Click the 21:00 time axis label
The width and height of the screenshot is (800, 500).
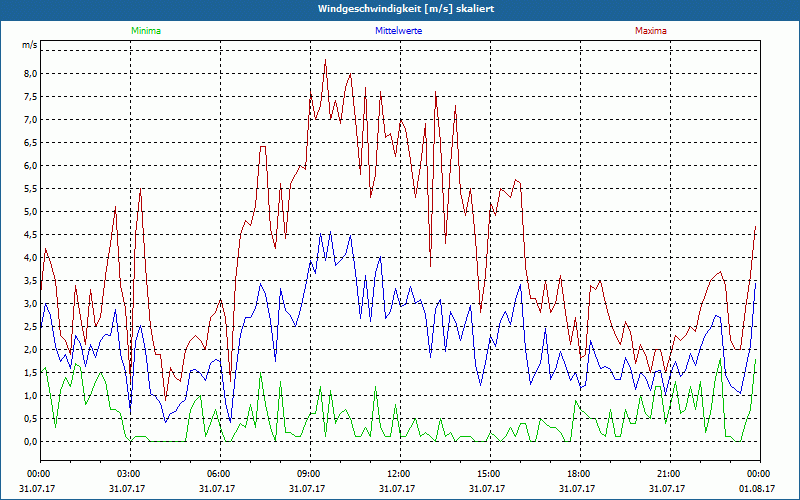pos(670,474)
